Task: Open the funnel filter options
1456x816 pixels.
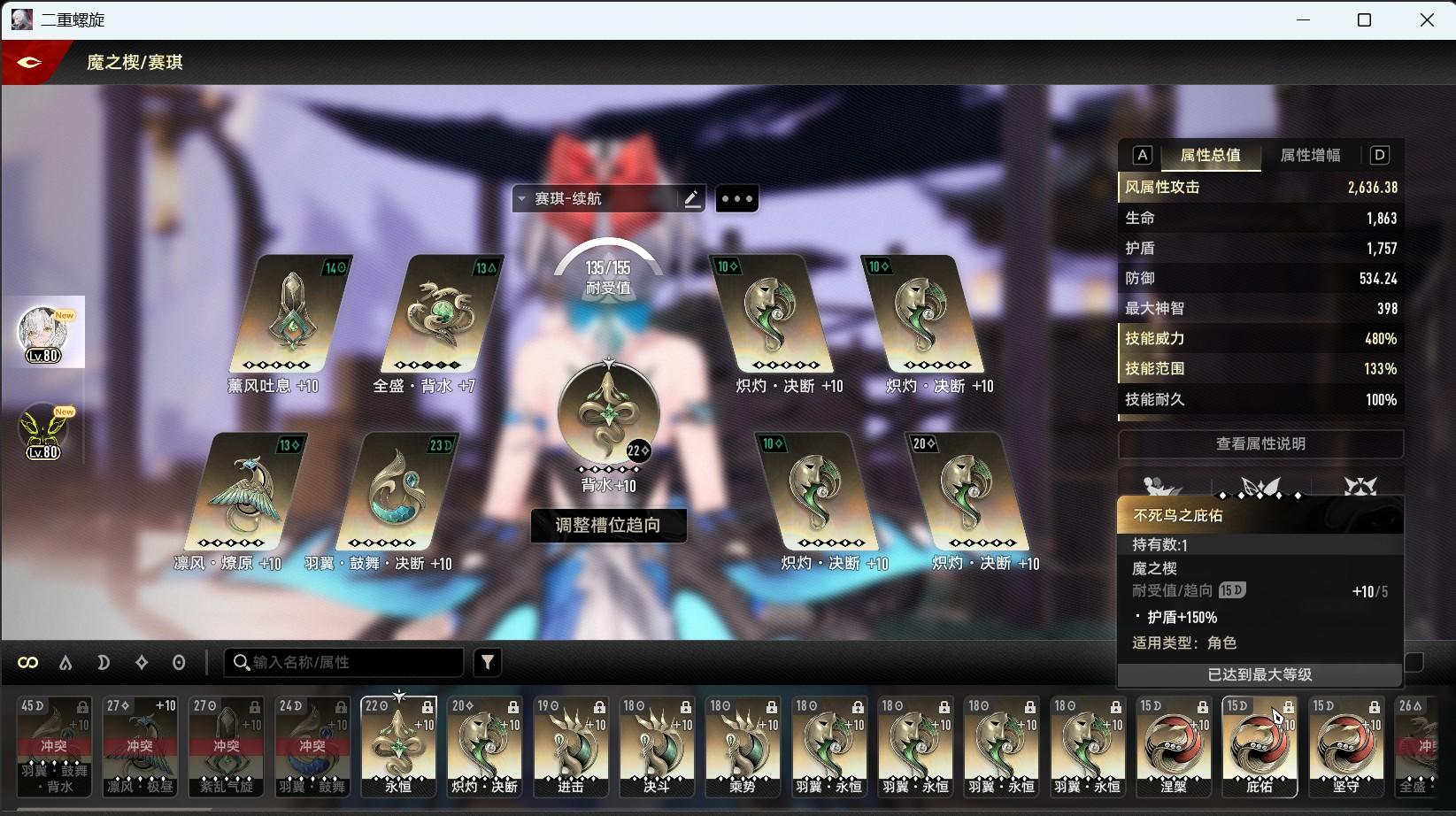Action: pyautogui.click(x=488, y=662)
